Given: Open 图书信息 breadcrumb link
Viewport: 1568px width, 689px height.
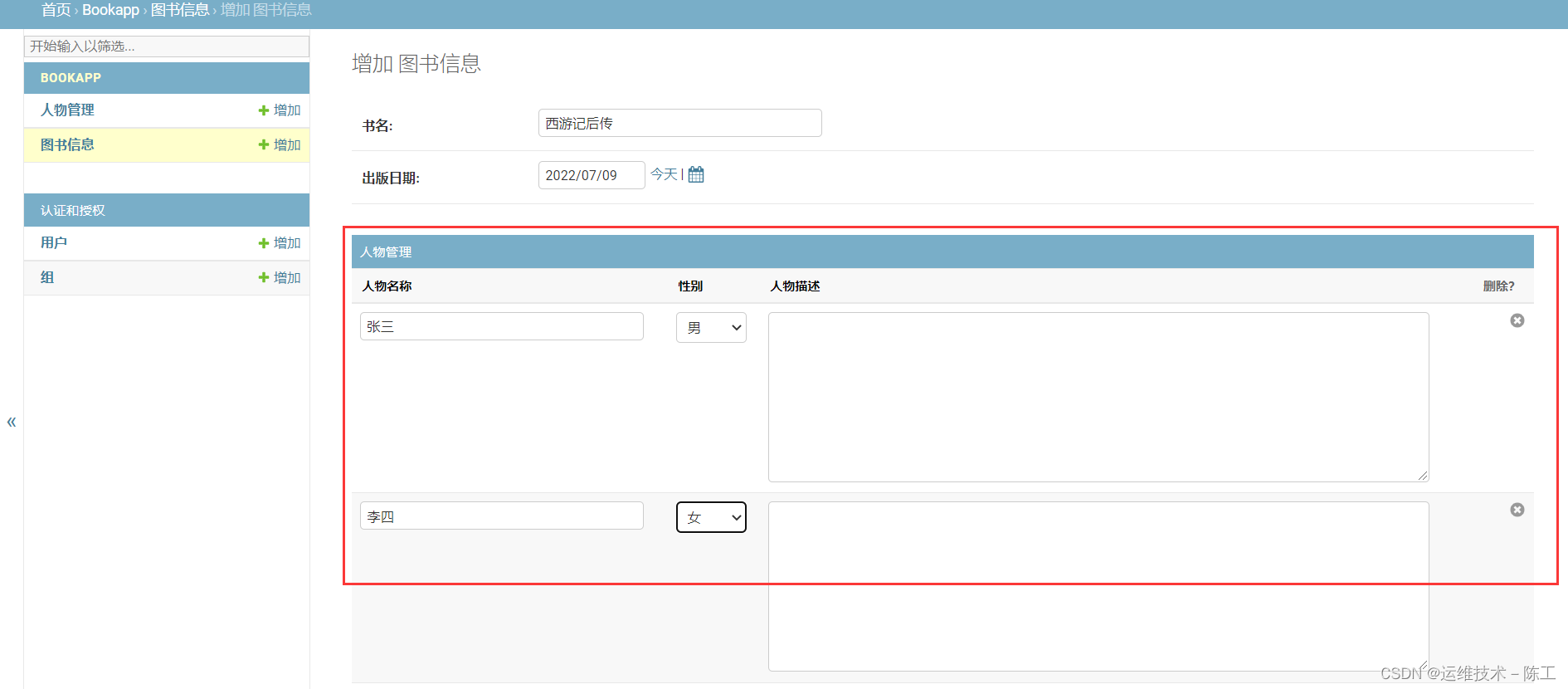Looking at the screenshot, I should 180,10.
